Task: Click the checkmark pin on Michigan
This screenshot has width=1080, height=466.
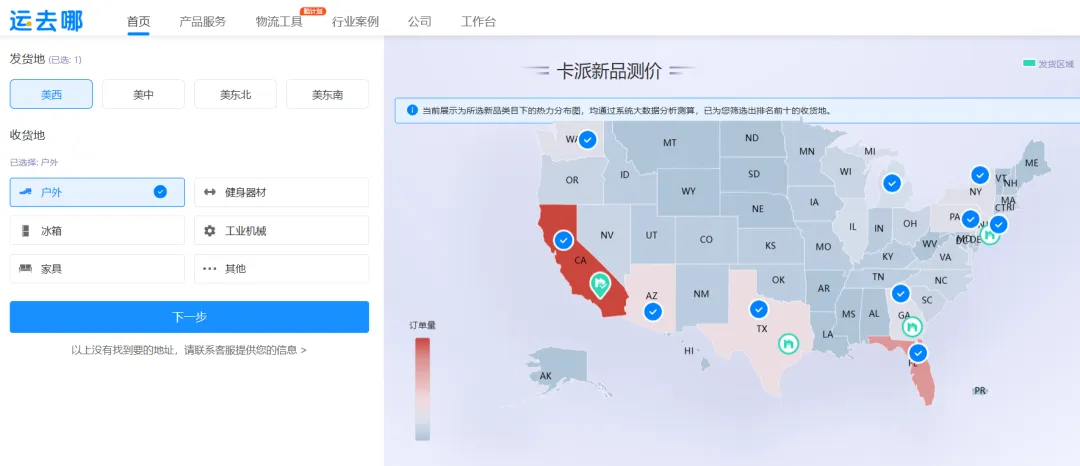Action: 892,183
